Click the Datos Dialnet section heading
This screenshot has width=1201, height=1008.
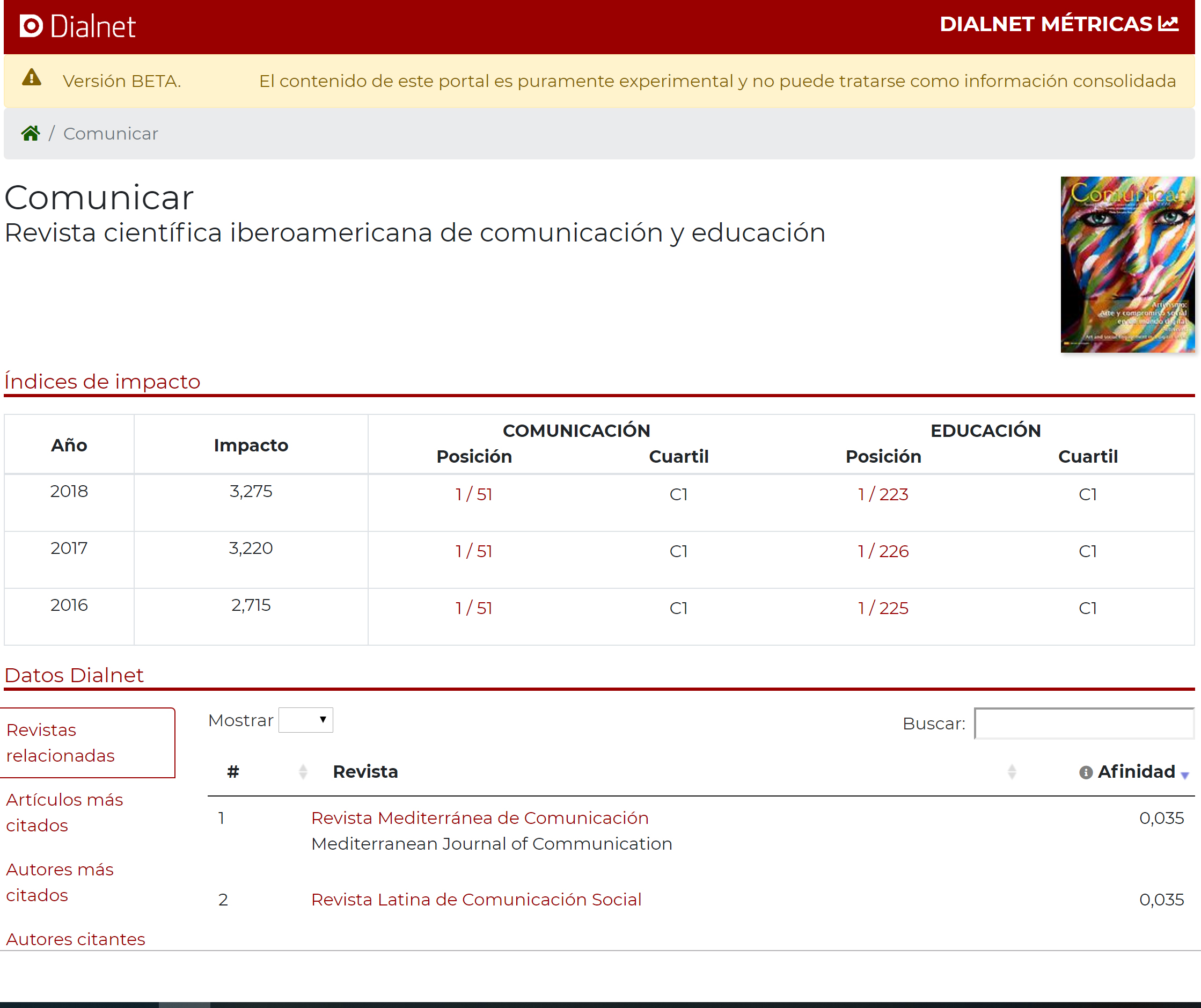pos(74,675)
